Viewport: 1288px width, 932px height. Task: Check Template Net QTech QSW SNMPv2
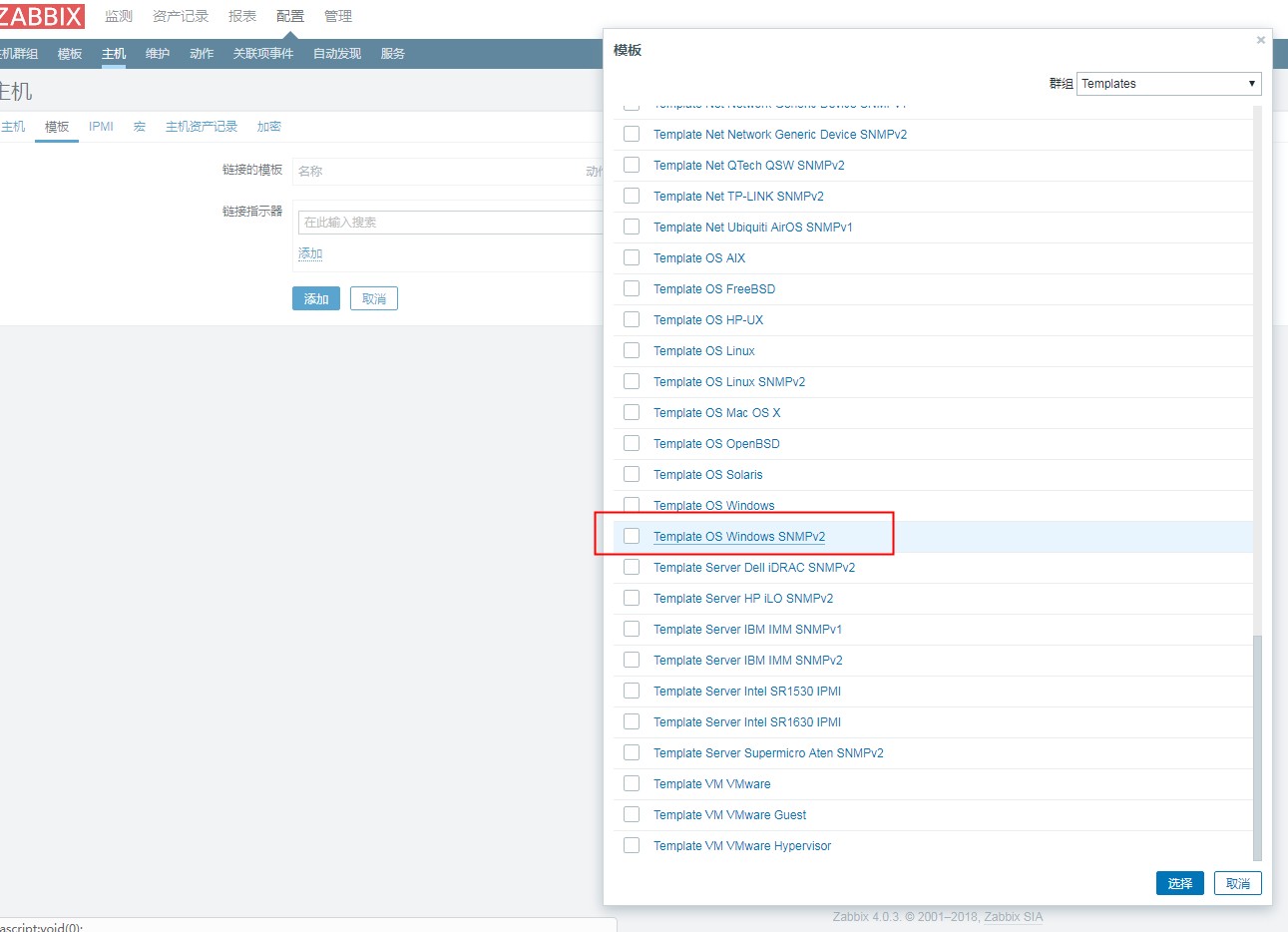click(632, 165)
